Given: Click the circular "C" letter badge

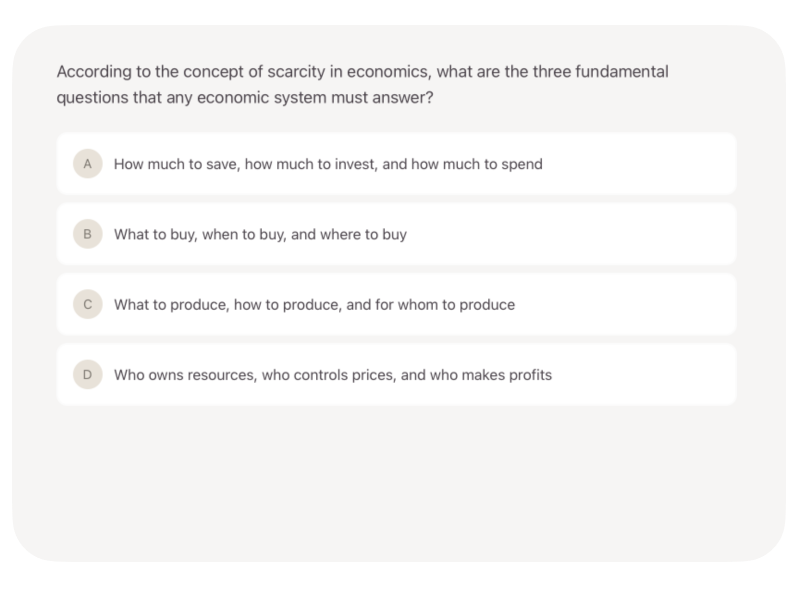Looking at the screenshot, I should tap(88, 304).
